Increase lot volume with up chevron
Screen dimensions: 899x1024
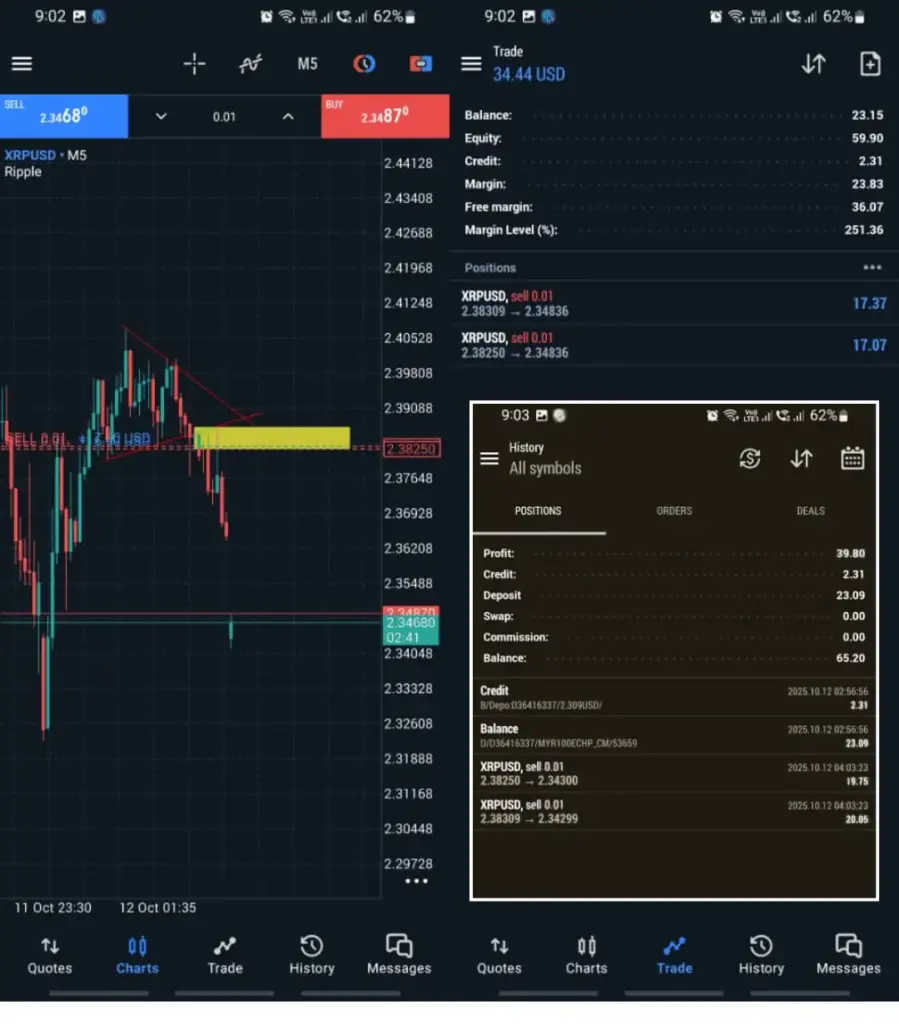click(x=288, y=117)
